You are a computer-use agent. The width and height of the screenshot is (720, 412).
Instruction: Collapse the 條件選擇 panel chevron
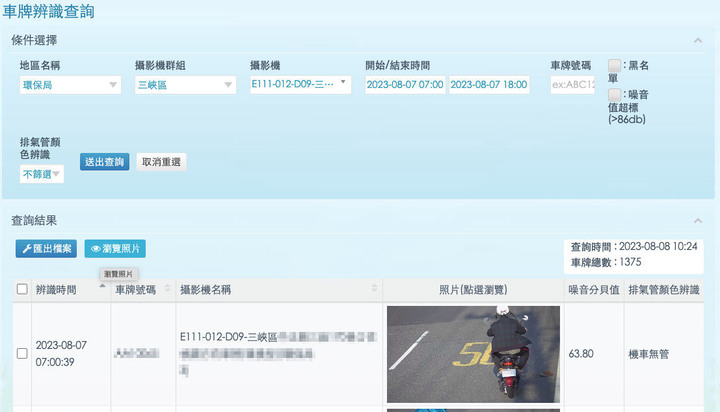tap(698, 40)
